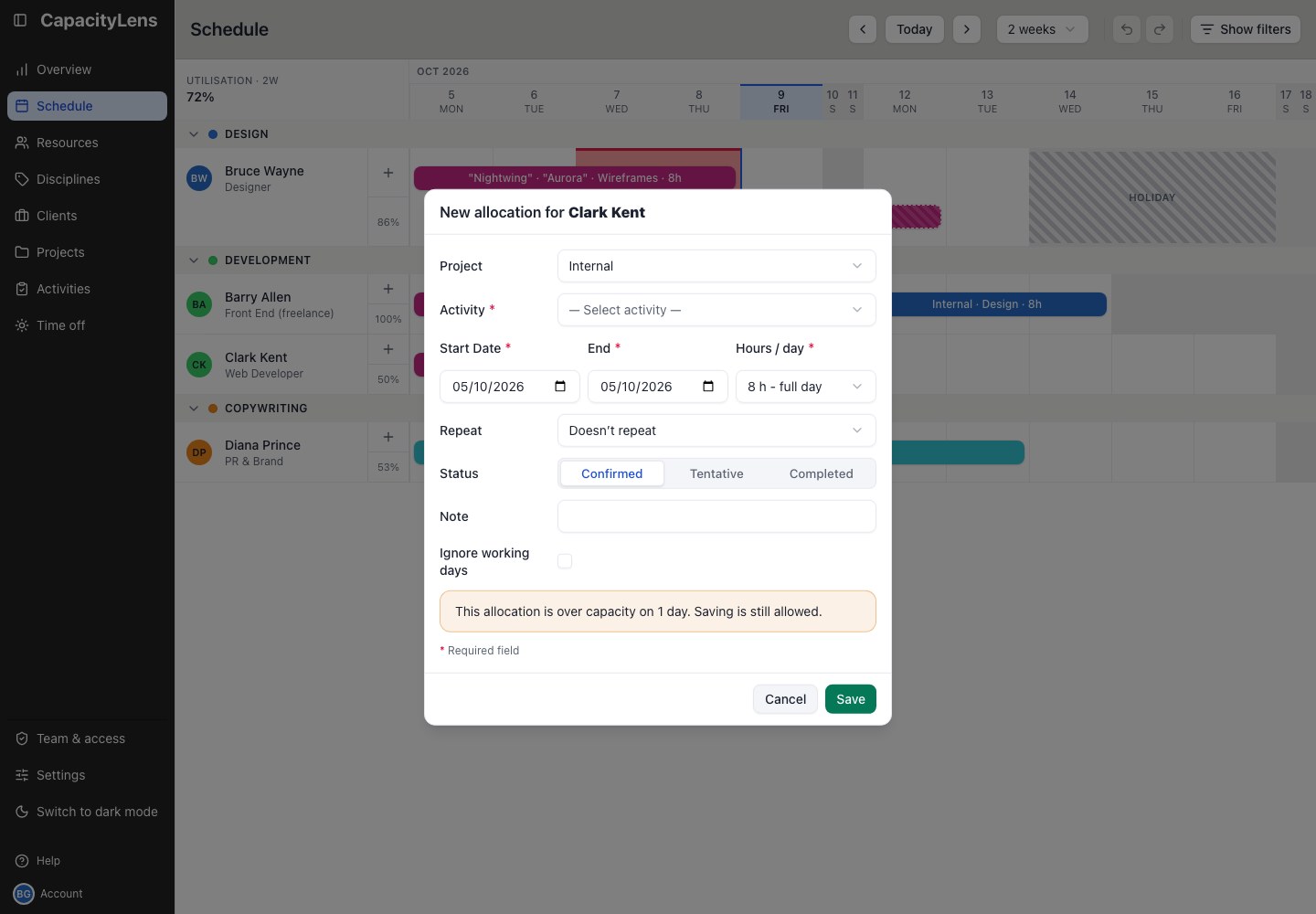Click the Note input field
This screenshot has height=914, width=1316.
(716, 516)
